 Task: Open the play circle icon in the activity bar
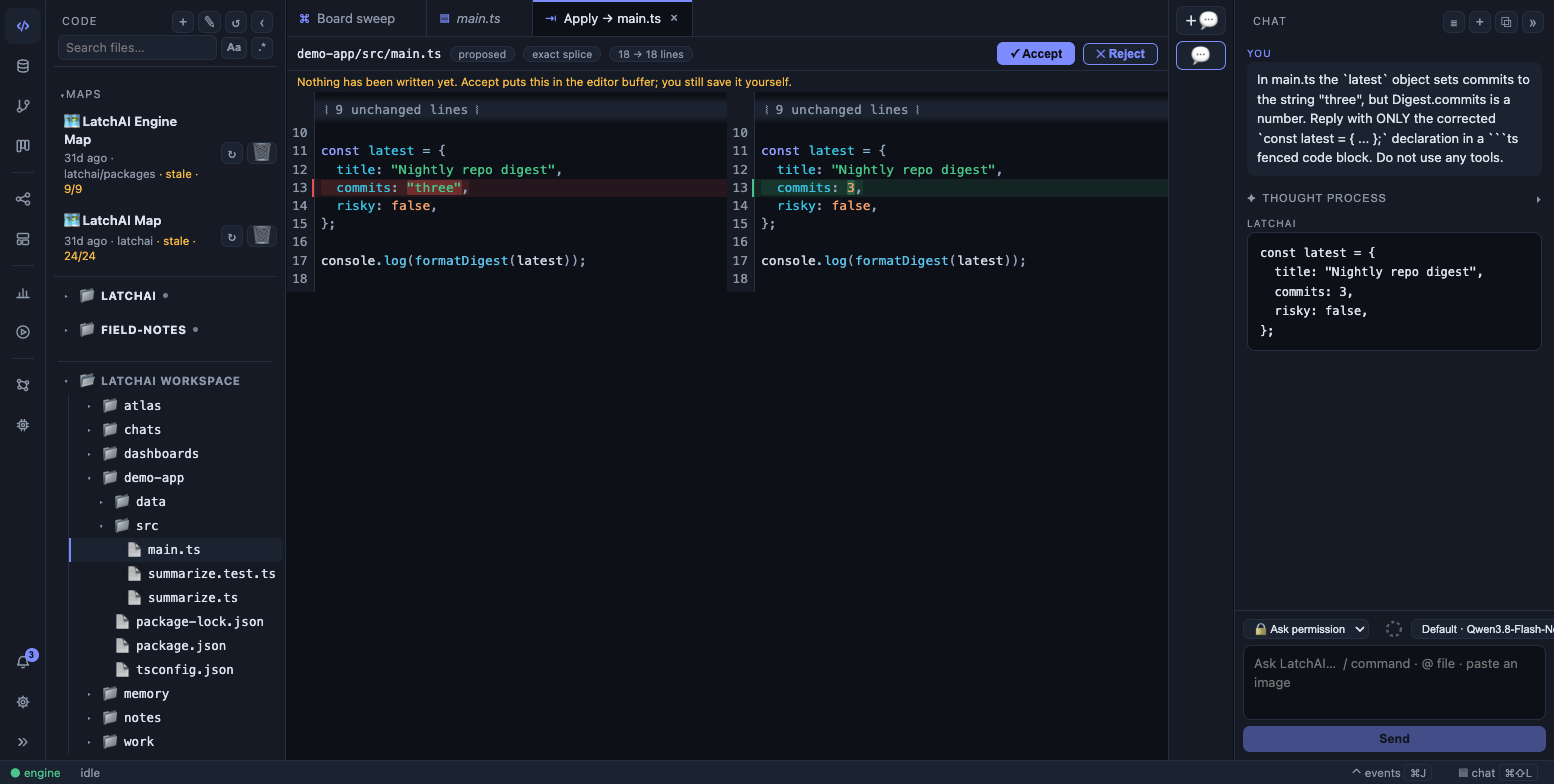23,332
